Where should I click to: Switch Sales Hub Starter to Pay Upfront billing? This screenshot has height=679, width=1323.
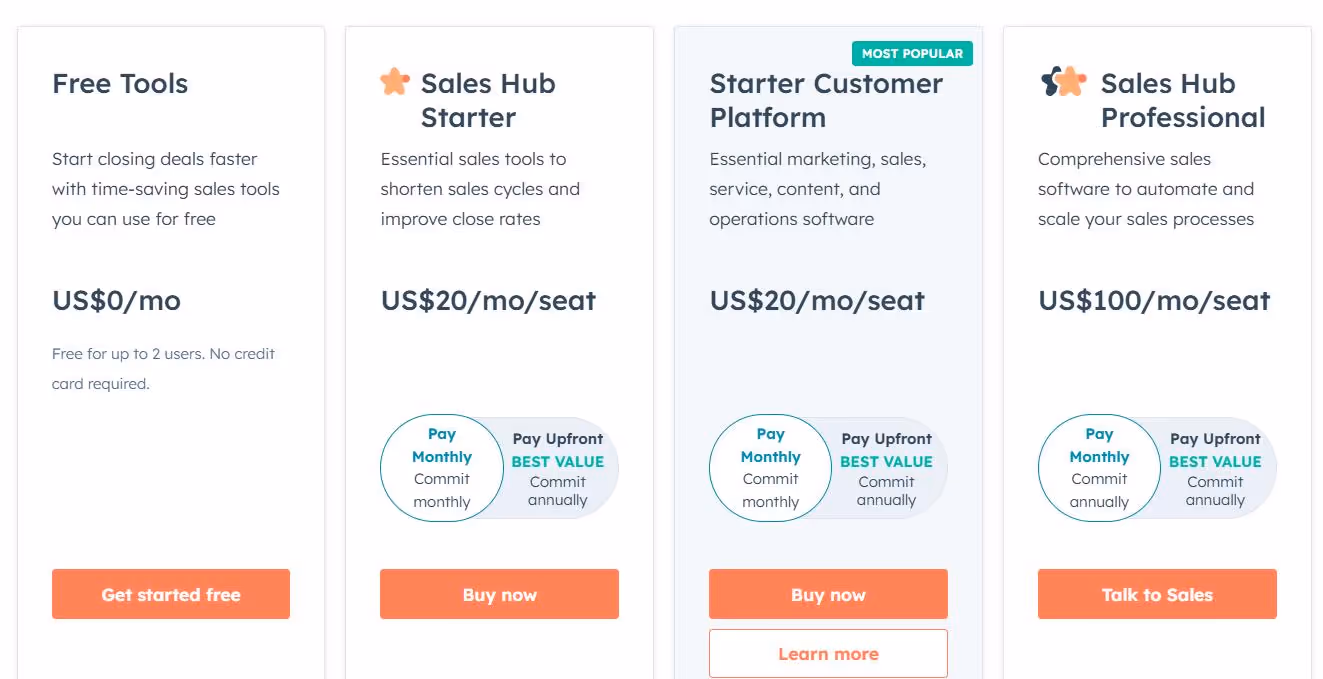tap(558, 467)
